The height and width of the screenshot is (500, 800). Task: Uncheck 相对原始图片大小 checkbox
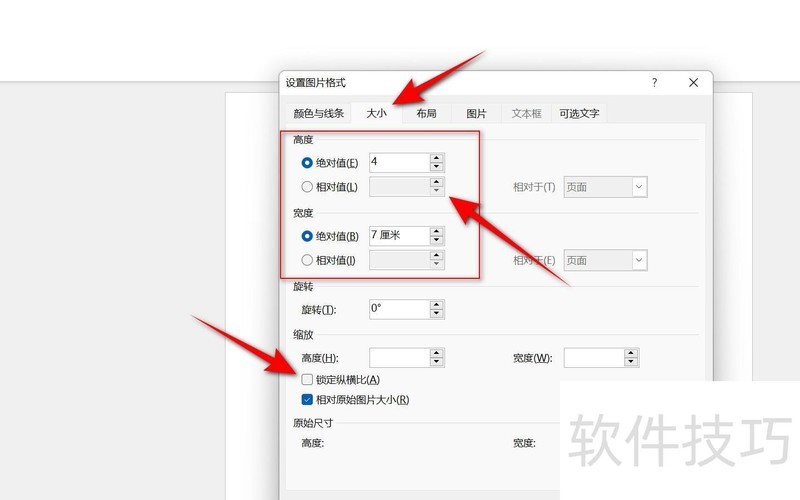click(x=307, y=400)
